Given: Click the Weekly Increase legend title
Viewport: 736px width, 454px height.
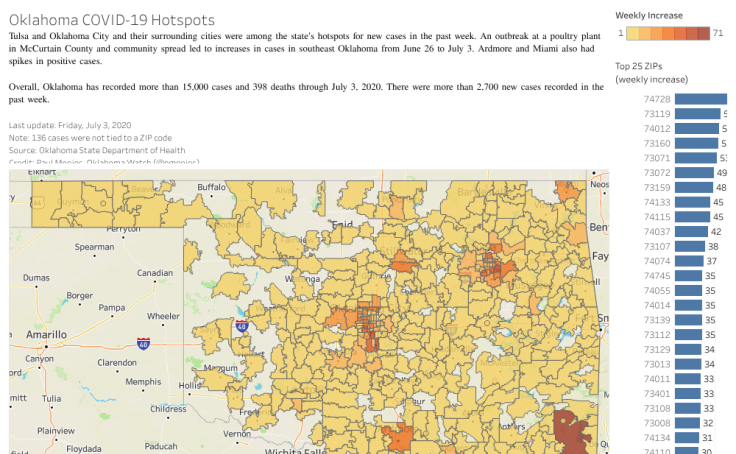Looking at the screenshot, I should [x=649, y=15].
